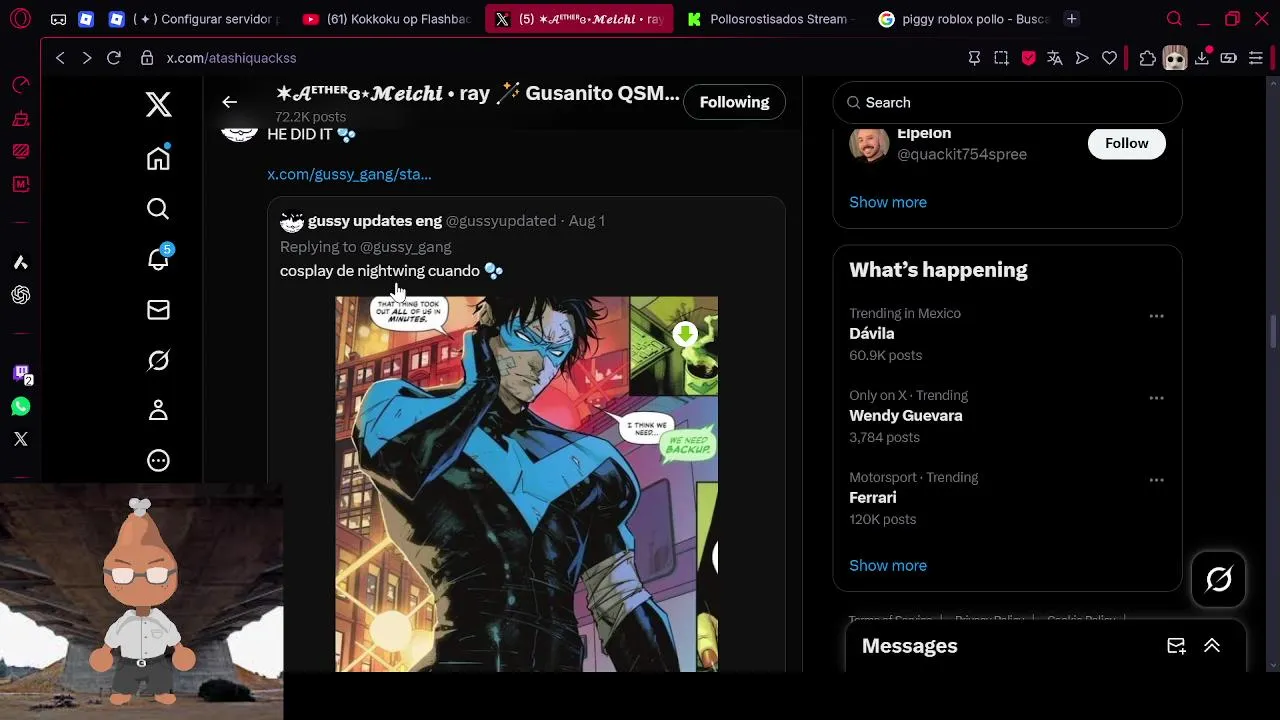
Task: Open the Profile person icon
Action: point(158,410)
